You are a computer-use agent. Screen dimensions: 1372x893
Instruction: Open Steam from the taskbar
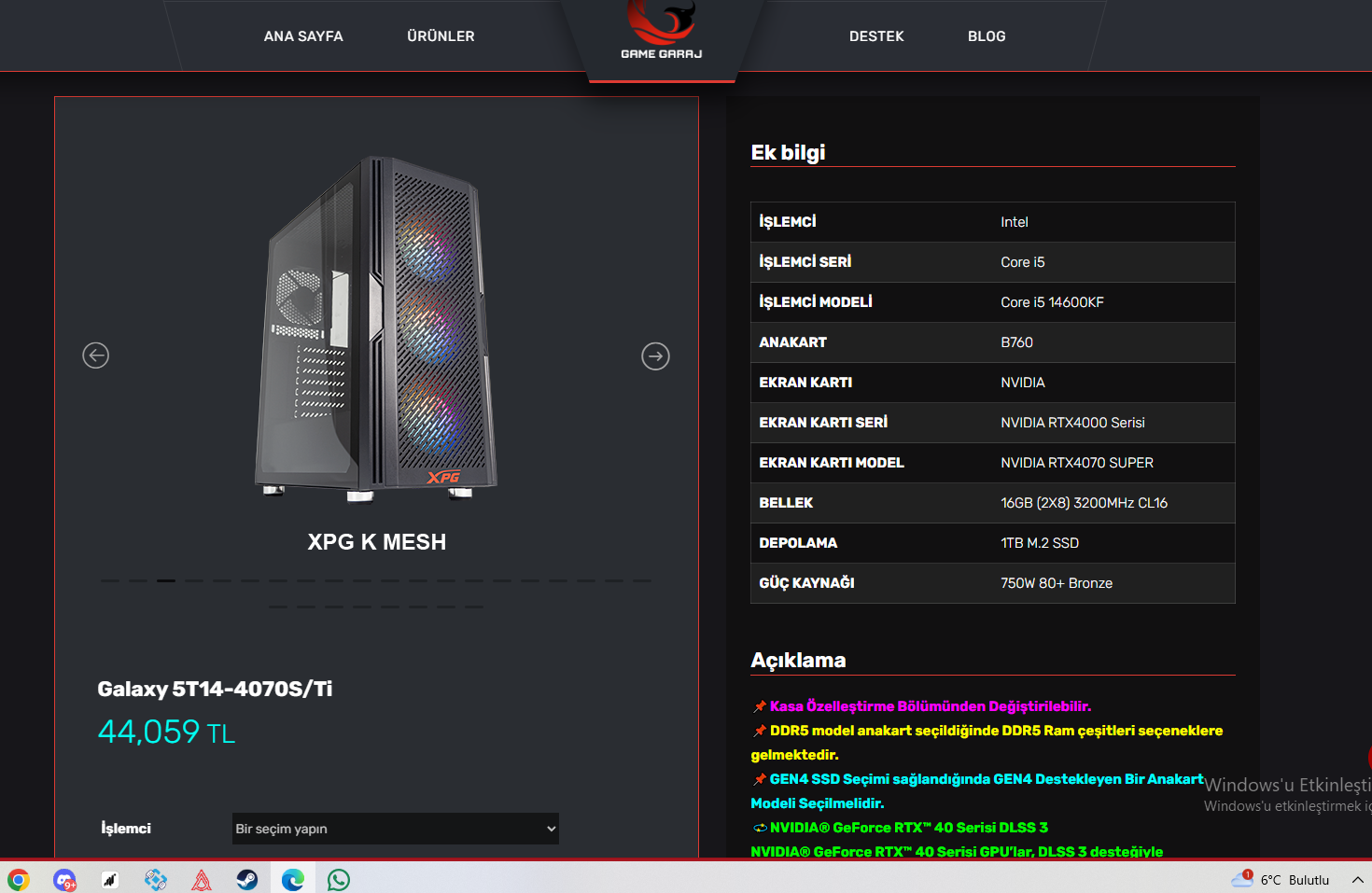coord(247,879)
